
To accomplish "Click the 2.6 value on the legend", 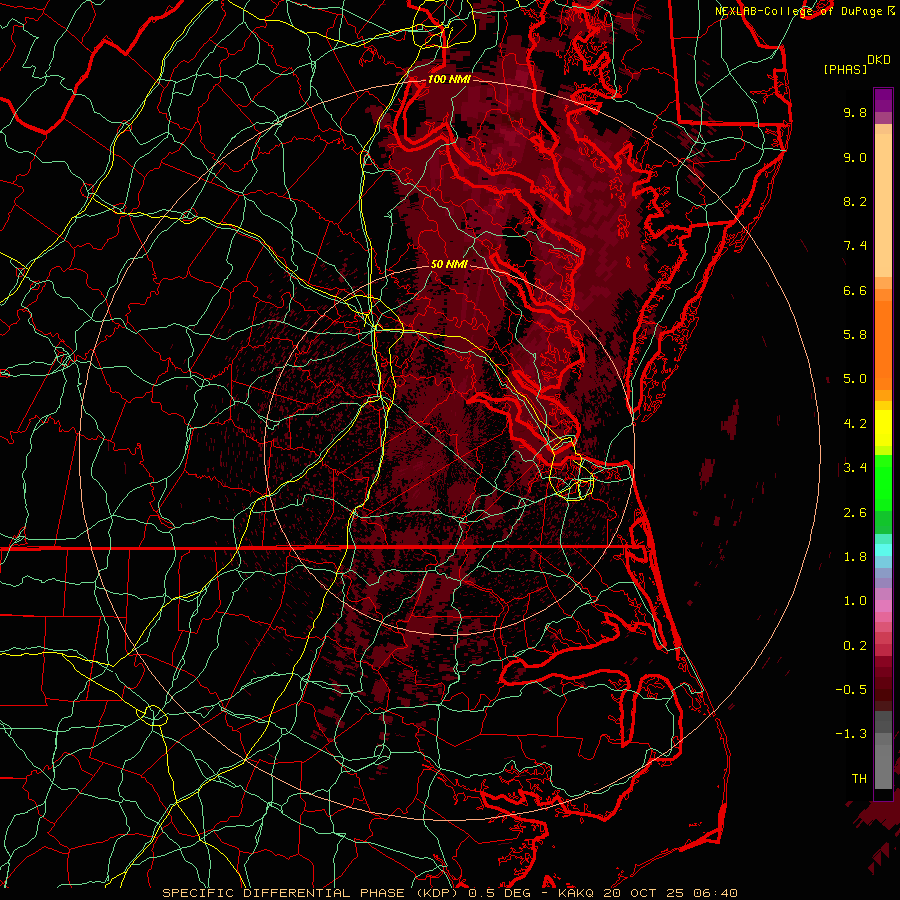I will 855,513.
